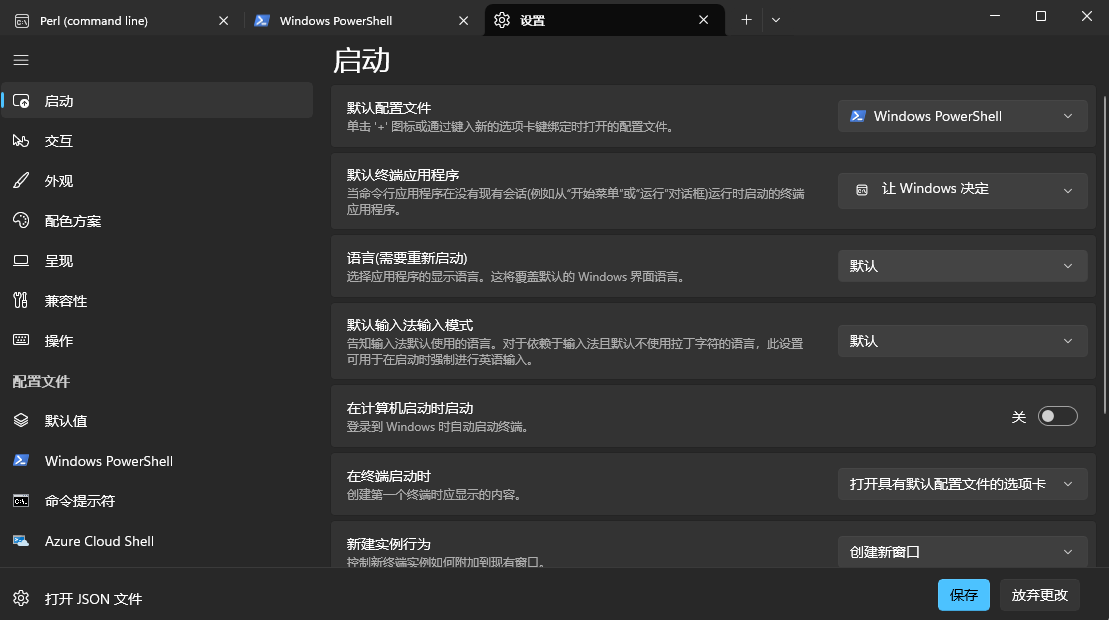Maximize the Windows Terminal window
This screenshot has height=620, width=1109.
(x=1040, y=16)
